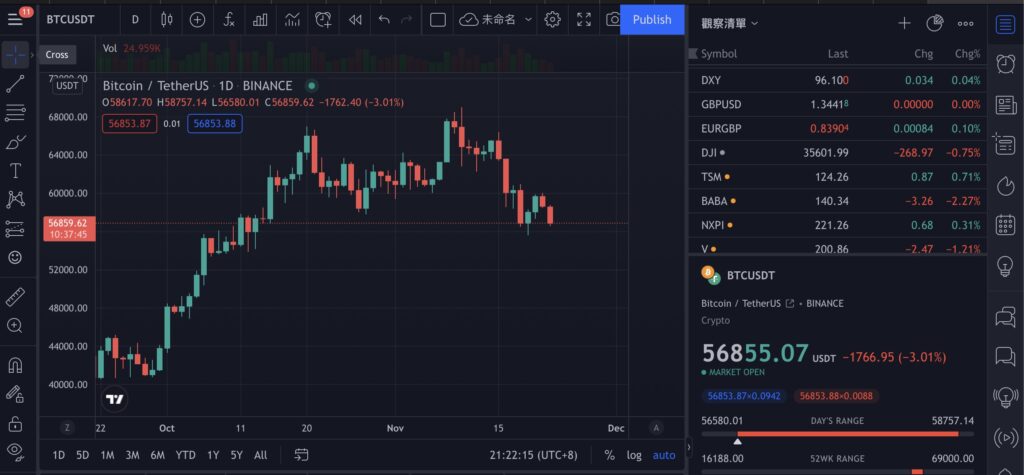Click the Publish button
The height and width of the screenshot is (475, 1024).
point(652,20)
